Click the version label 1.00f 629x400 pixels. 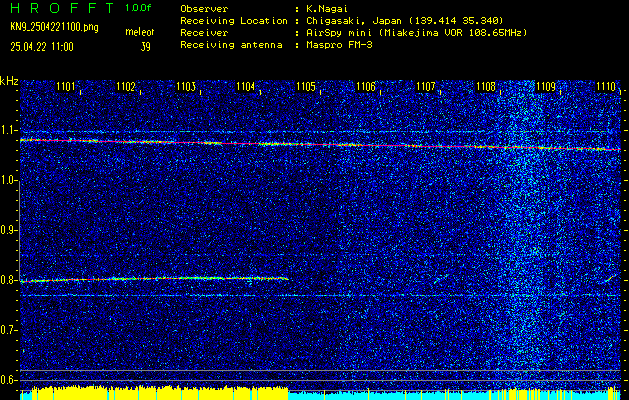click(138, 8)
